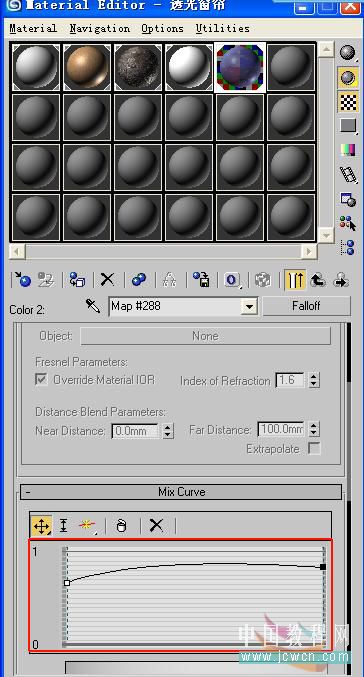364x677 pixels.
Task: Click the Far Distance value field
Action: point(282,429)
